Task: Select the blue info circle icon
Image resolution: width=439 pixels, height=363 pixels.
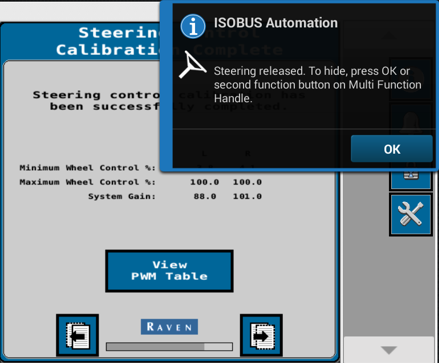Action: (193, 27)
